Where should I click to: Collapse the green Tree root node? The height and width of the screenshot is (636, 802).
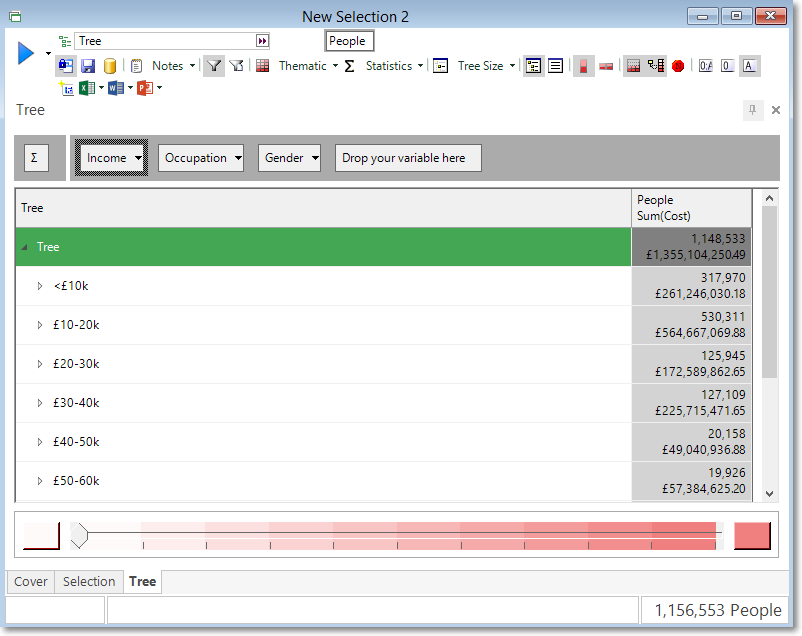pos(25,247)
